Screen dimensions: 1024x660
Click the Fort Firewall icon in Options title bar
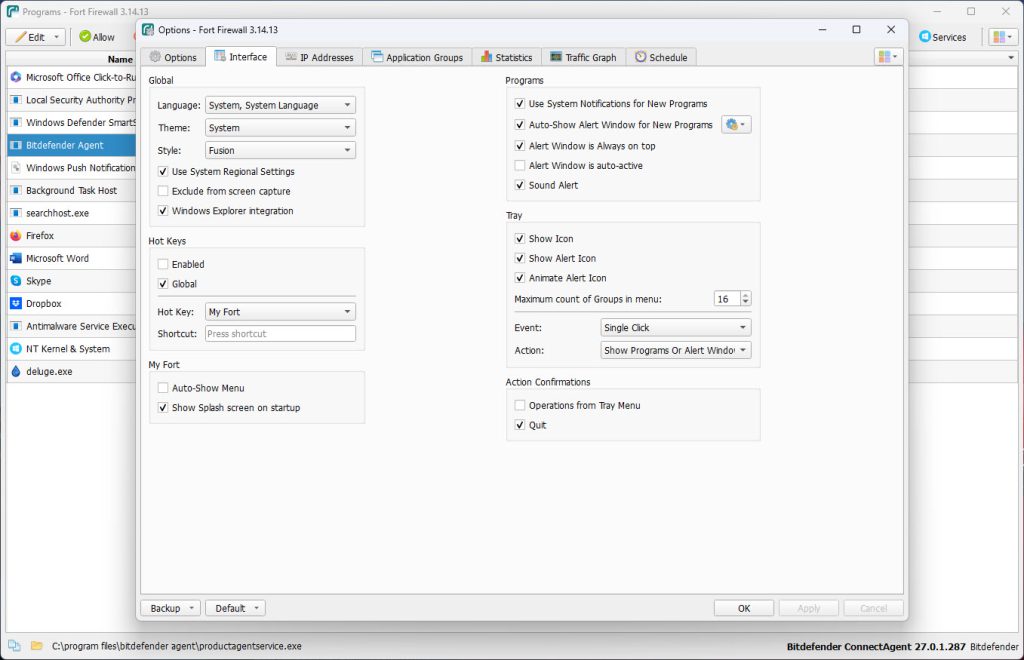148,29
